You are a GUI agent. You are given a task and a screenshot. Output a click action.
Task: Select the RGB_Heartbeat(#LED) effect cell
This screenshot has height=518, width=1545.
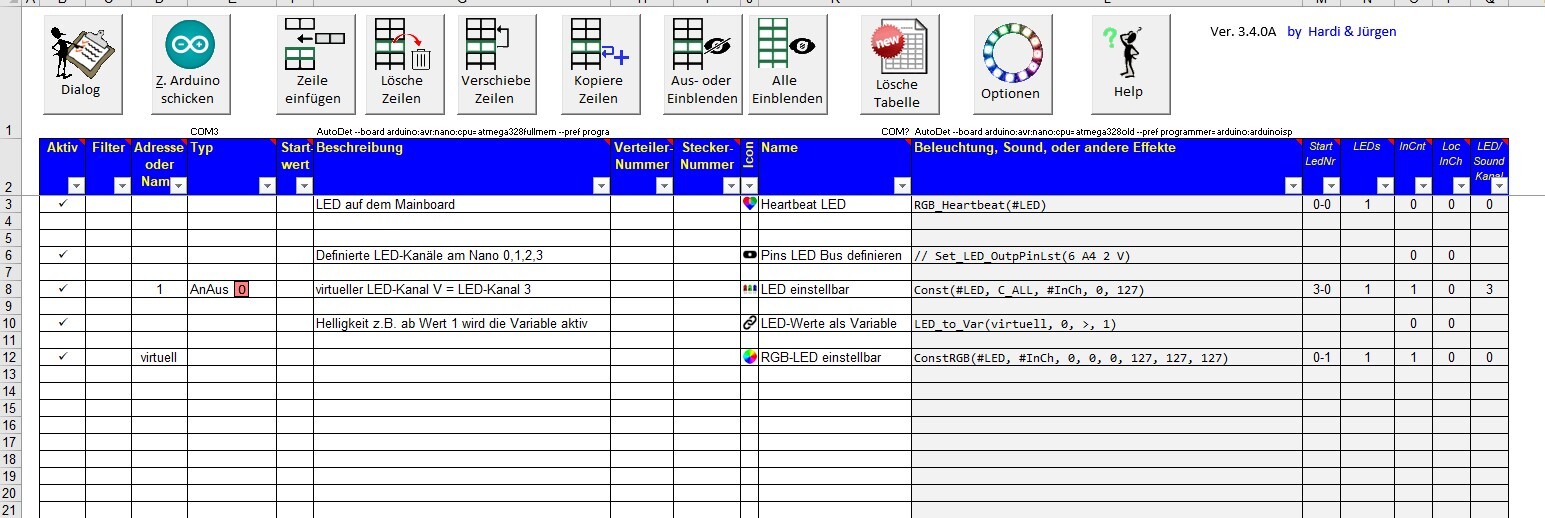click(x=1105, y=205)
